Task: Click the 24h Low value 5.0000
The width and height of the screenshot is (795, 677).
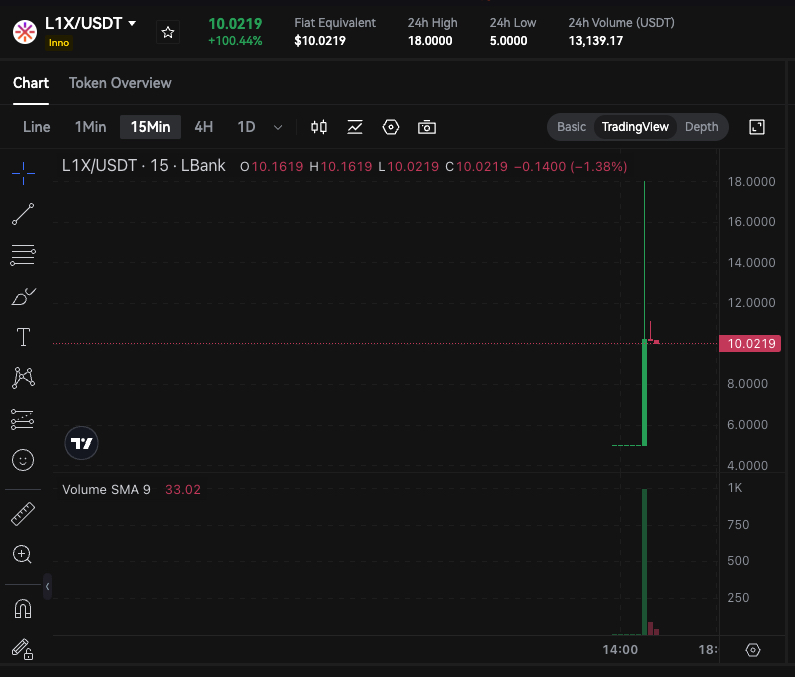Action: (509, 41)
